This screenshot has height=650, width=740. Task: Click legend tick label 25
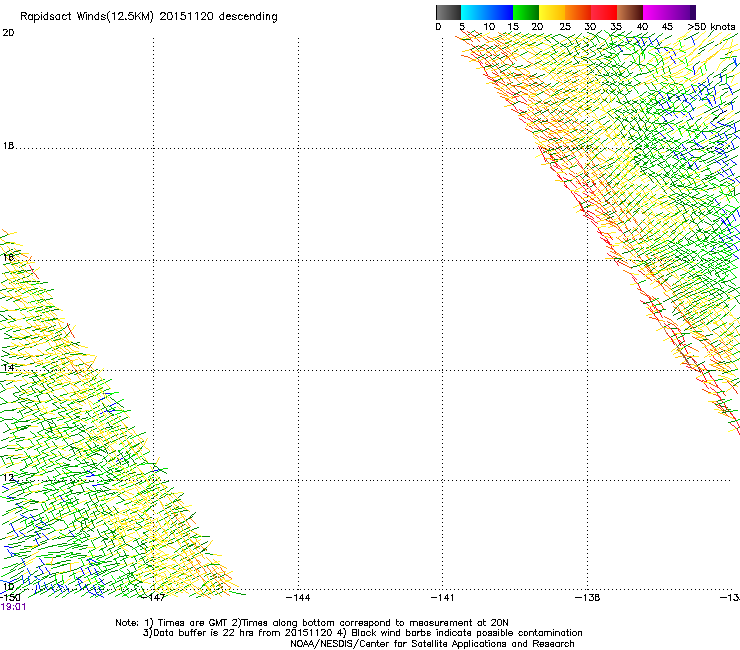click(x=565, y=27)
